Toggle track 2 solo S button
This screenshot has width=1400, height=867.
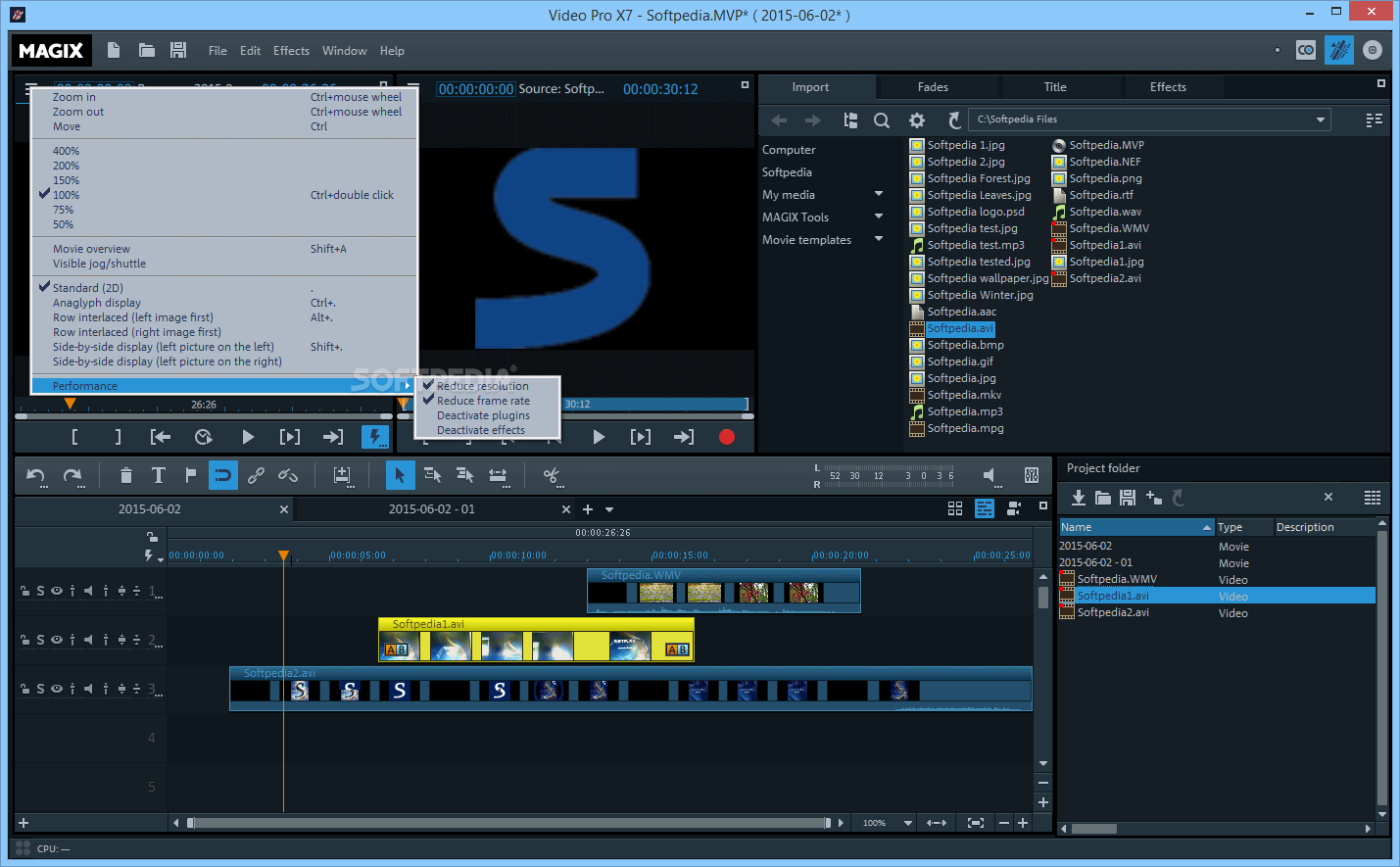40,640
